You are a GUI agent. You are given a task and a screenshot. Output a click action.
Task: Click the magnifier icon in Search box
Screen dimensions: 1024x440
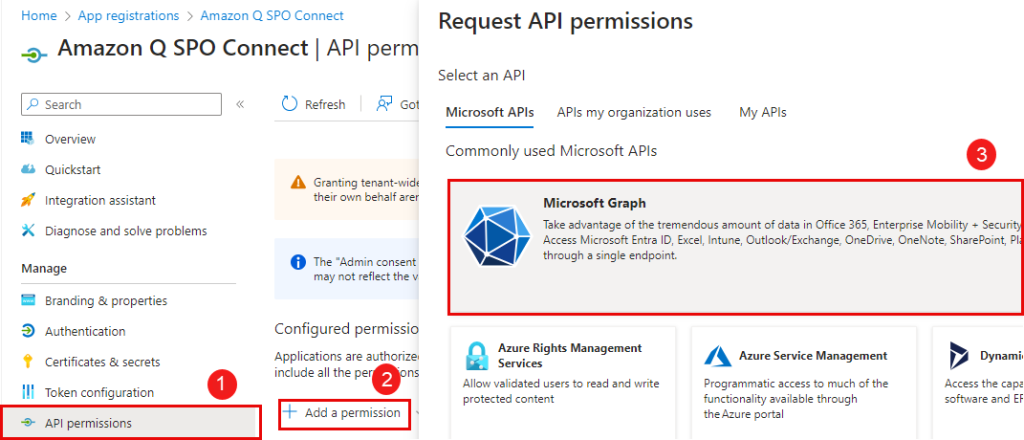click(x=34, y=104)
